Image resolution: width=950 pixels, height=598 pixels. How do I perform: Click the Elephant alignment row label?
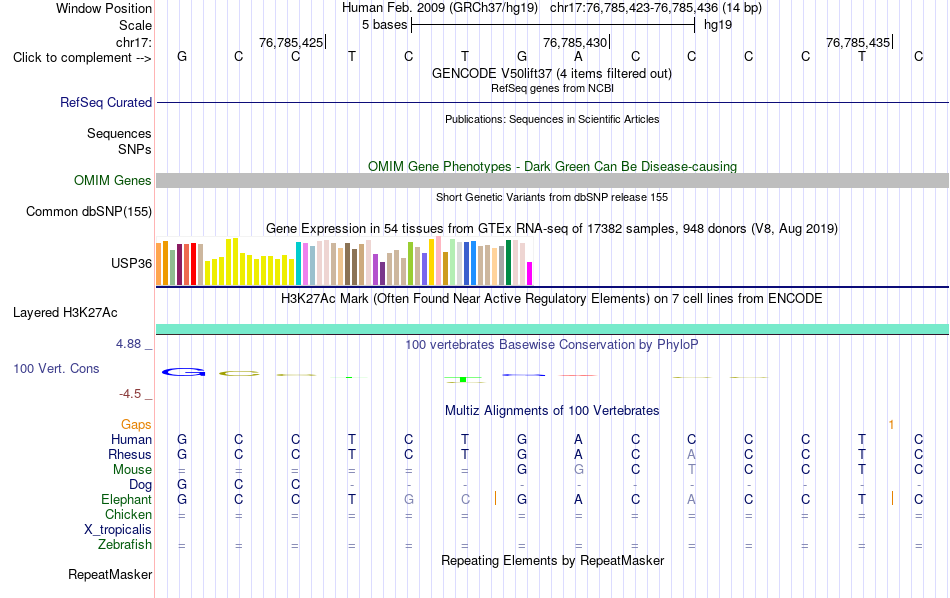[126, 499]
